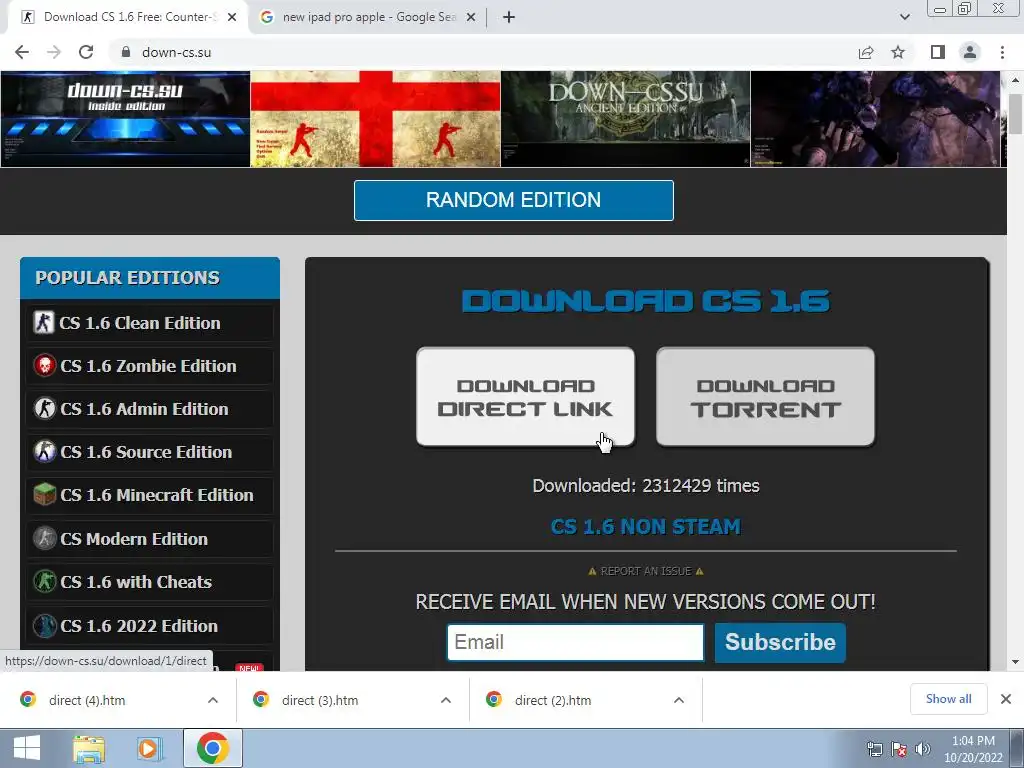Open File Explorer from taskbar

point(89,748)
